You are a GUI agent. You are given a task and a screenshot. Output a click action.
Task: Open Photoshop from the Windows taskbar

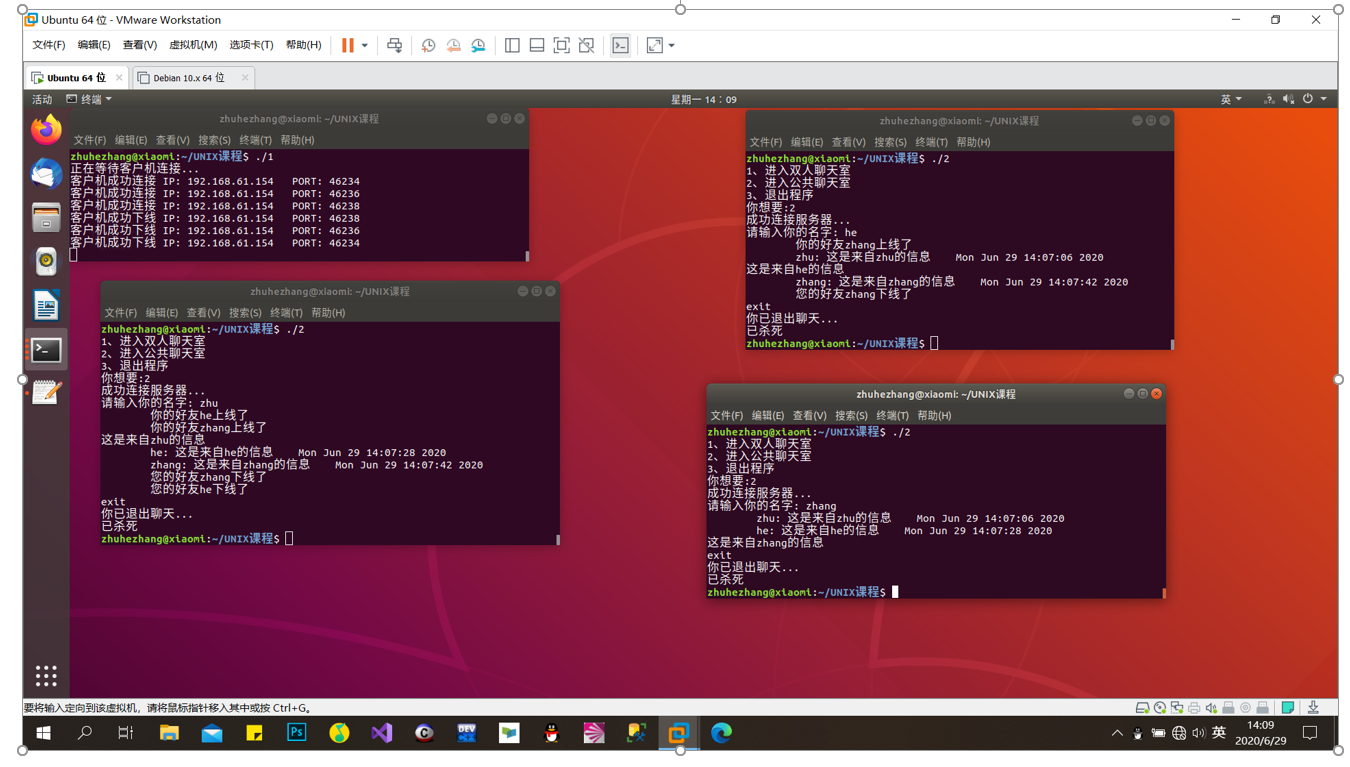tap(296, 733)
